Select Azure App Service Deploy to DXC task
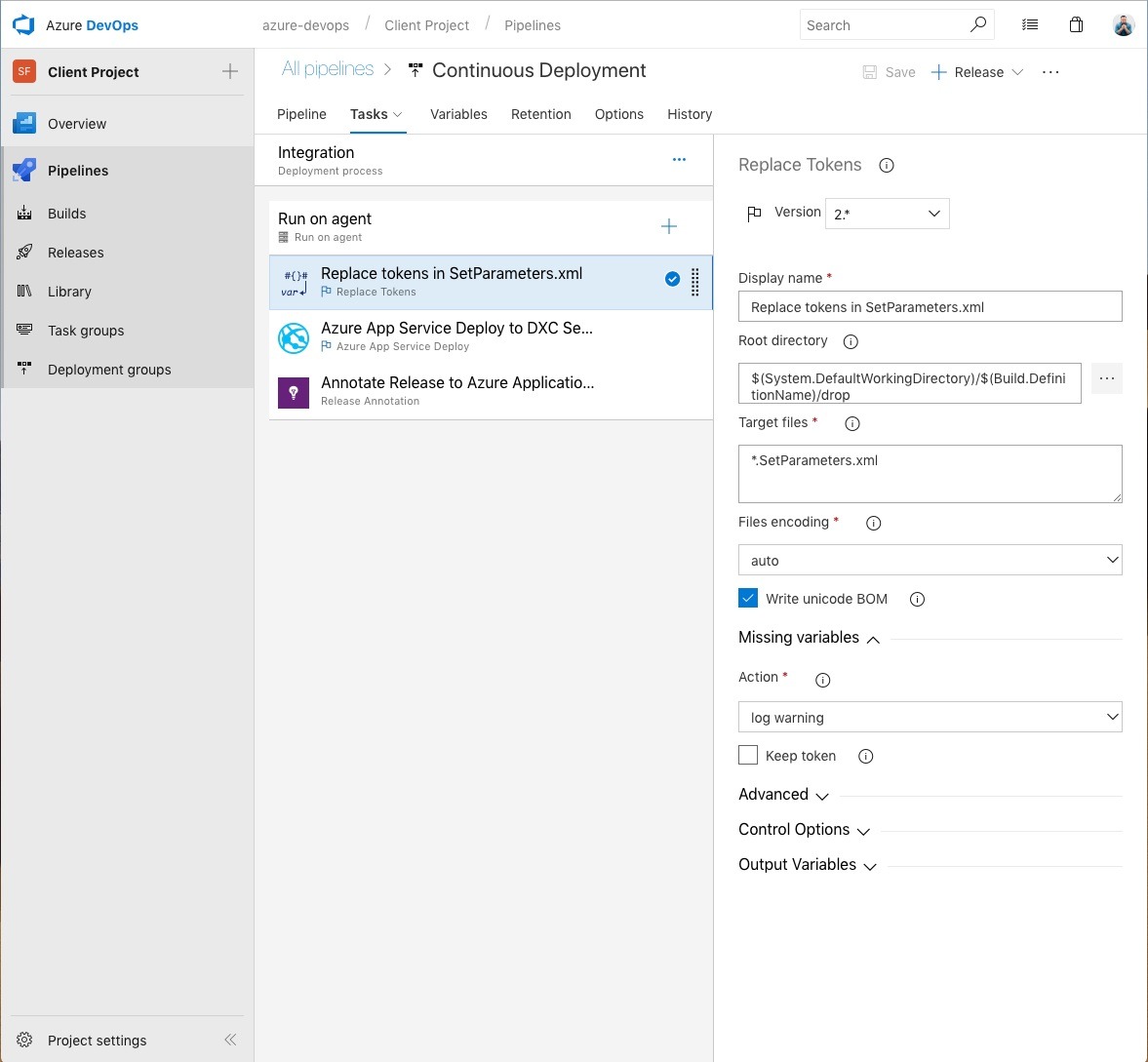1148x1062 pixels. (491, 337)
